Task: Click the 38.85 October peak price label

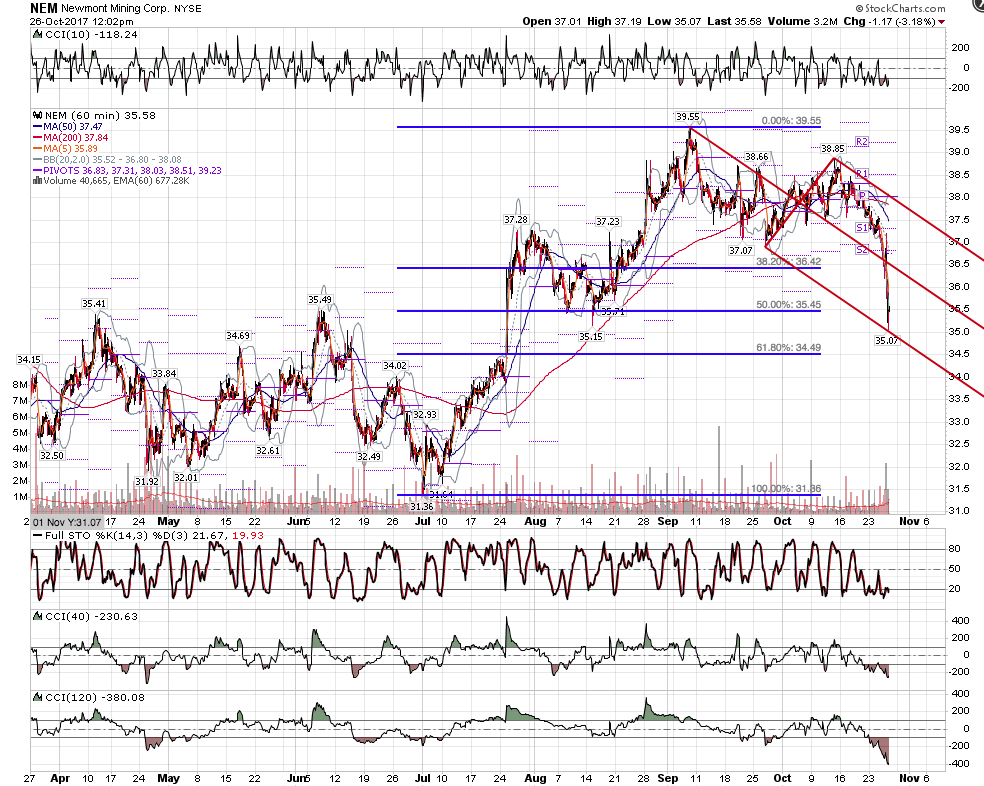Action: click(x=833, y=149)
